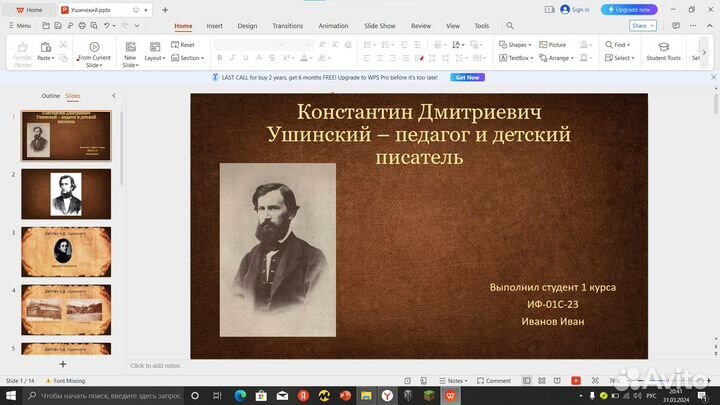The image size is (720, 405).
Task: Open the comments pane icon near Share
Action: click(x=676, y=26)
